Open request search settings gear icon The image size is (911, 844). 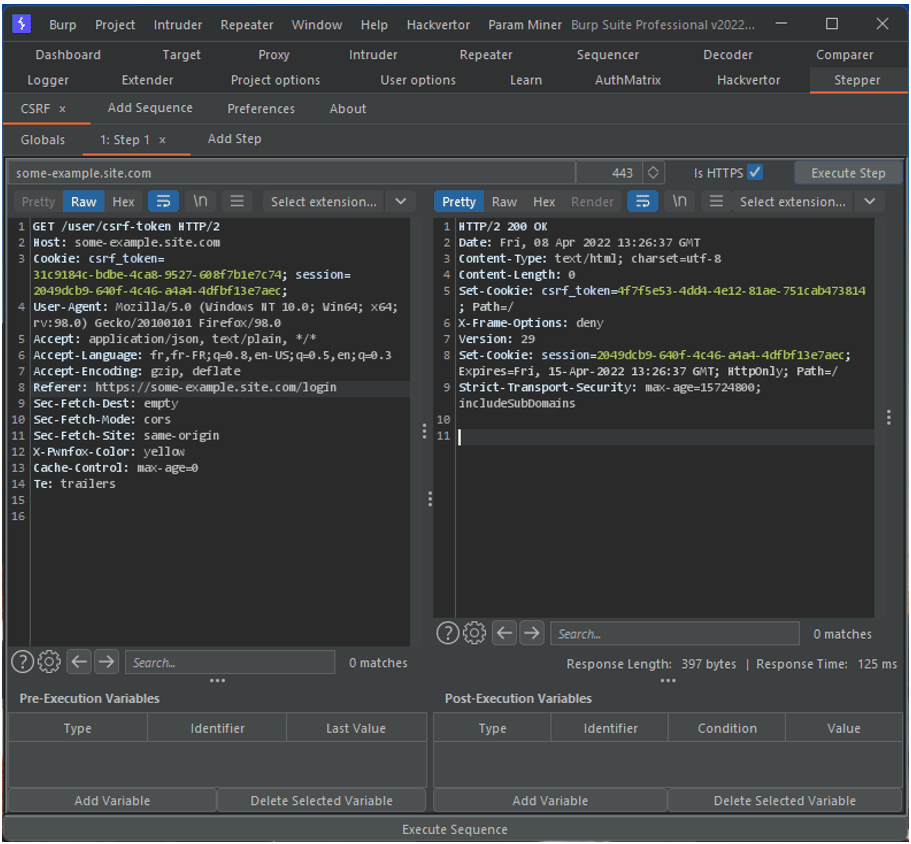[x=49, y=661]
